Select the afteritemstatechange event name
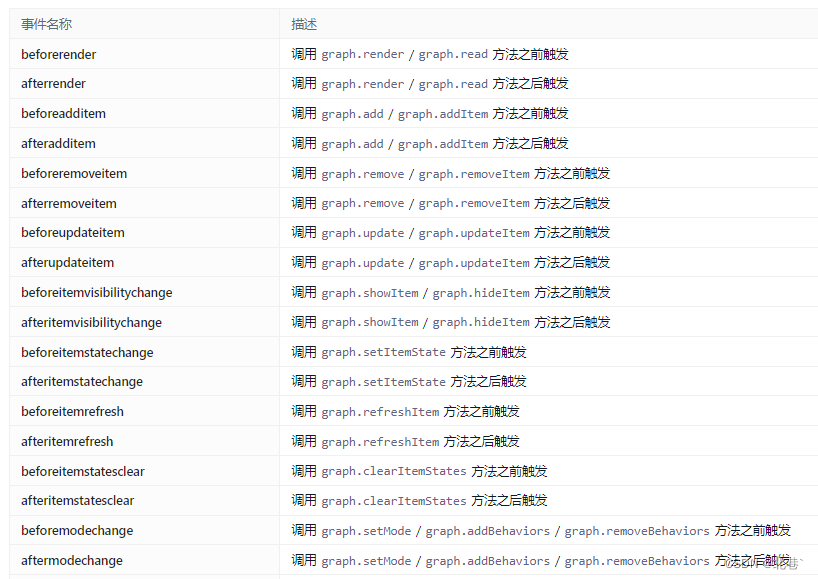 coord(82,381)
